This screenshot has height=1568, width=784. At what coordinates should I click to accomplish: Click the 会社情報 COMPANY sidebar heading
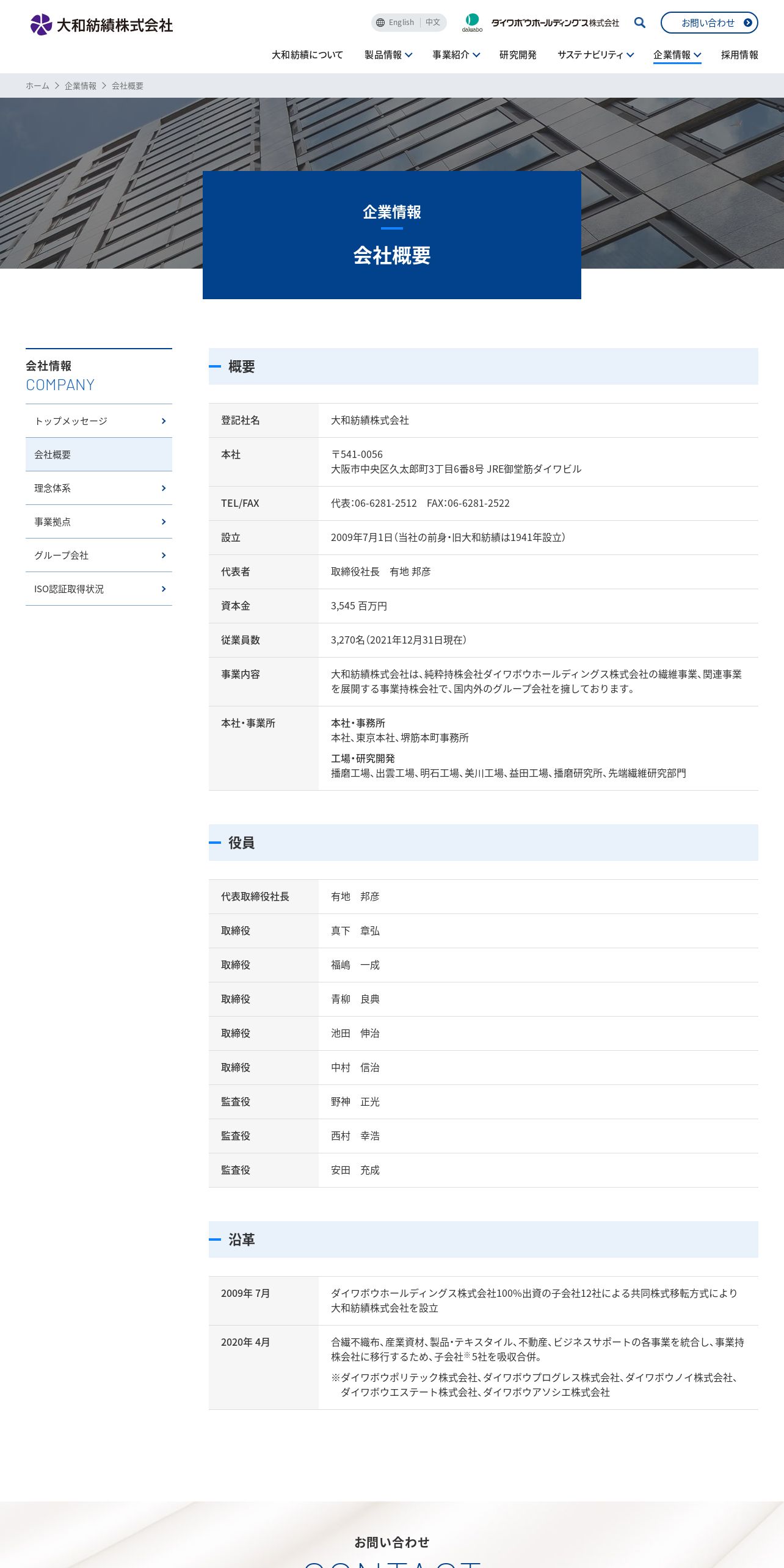60,376
